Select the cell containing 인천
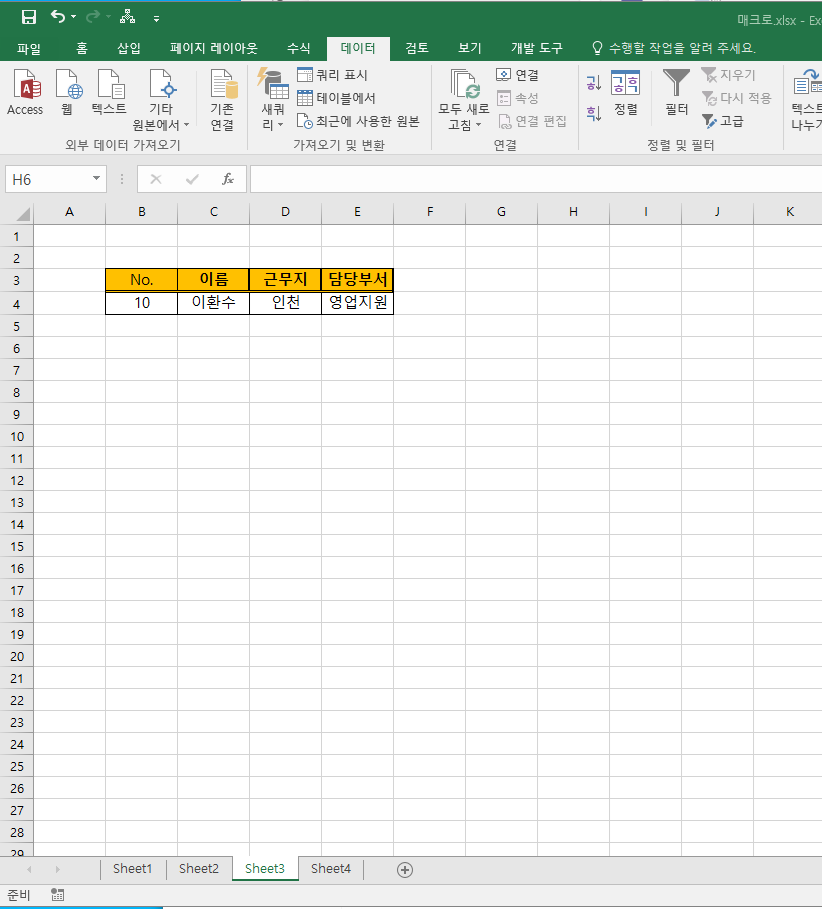Image resolution: width=822 pixels, height=909 pixels. click(x=285, y=303)
